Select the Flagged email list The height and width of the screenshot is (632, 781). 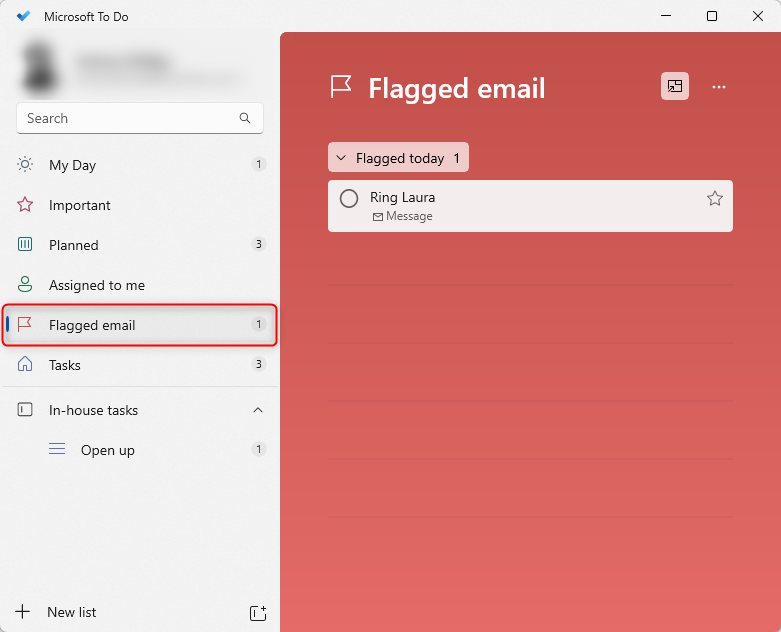coord(139,325)
